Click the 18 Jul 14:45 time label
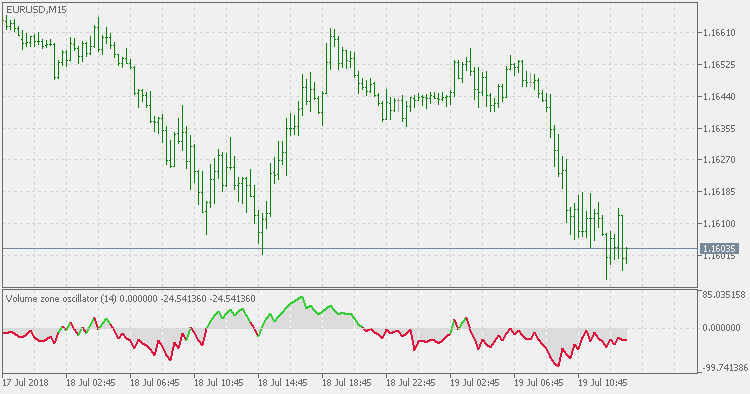This screenshot has width=750, height=394. coord(283,383)
